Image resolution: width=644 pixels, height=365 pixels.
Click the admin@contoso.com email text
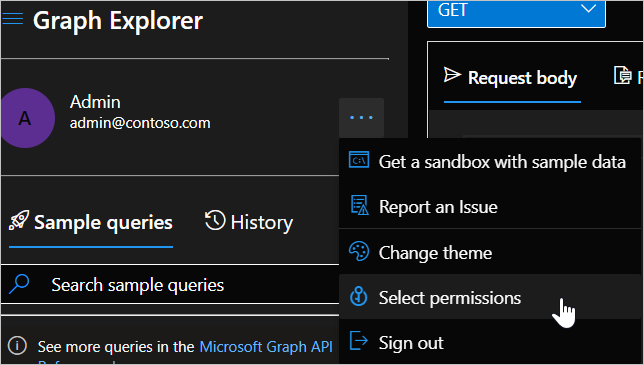click(x=140, y=123)
